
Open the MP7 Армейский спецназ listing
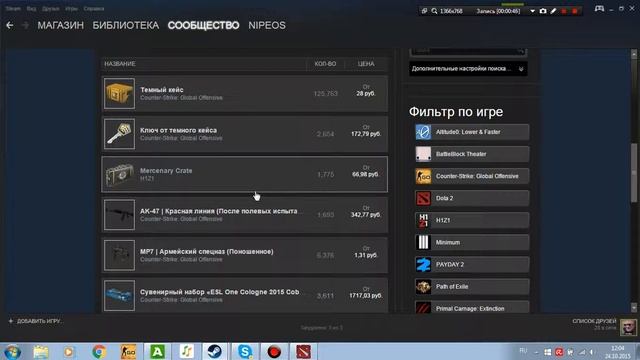click(x=244, y=255)
